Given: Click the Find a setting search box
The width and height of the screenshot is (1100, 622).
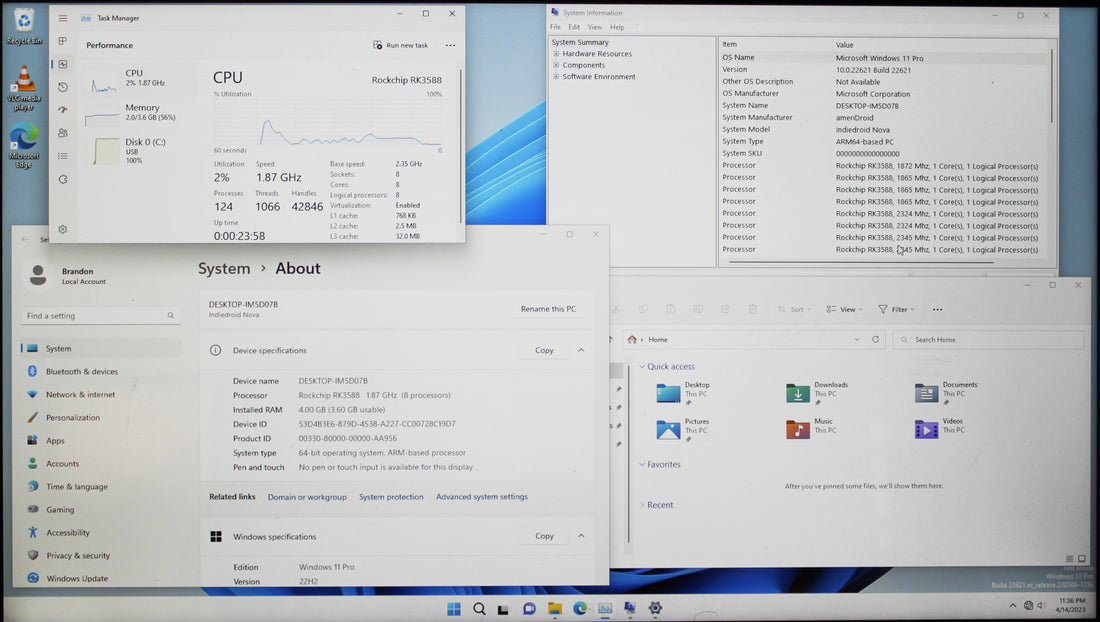Looking at the screenshot, I should tap(100, 316).
